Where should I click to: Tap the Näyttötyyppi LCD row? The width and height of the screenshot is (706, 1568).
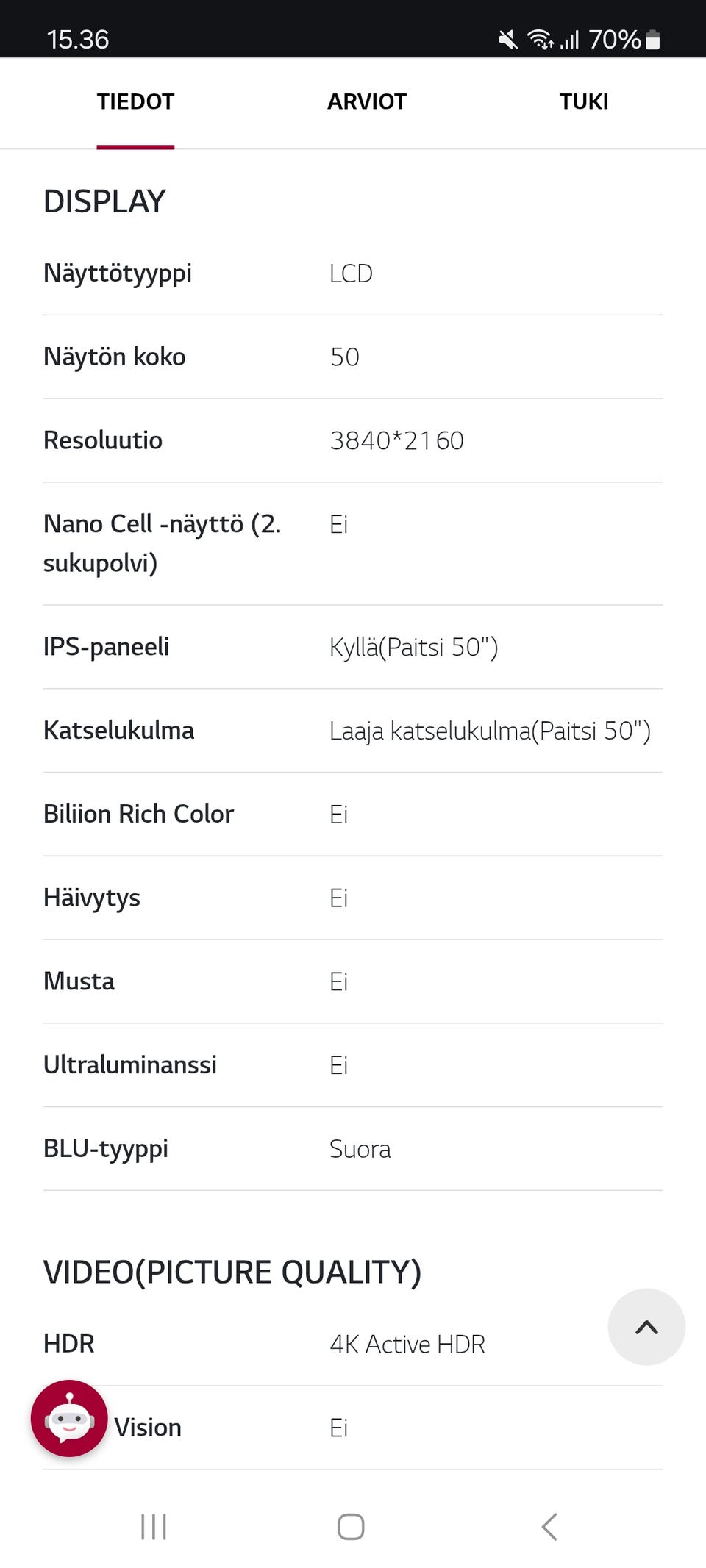[352, 273]
